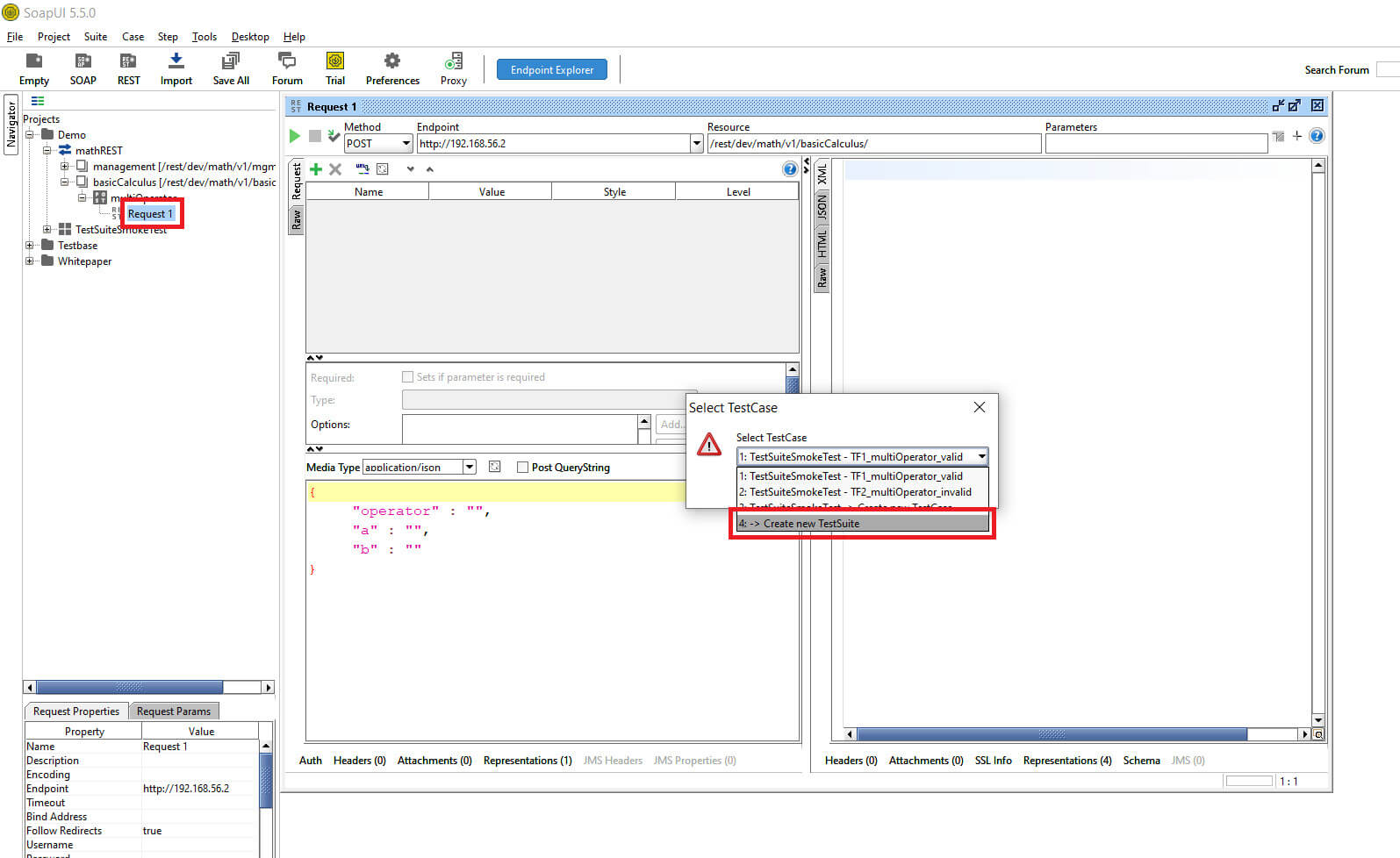Click the REST project toolbar icon
Screen dimensions: 1400x858
(x=128, y=69)
